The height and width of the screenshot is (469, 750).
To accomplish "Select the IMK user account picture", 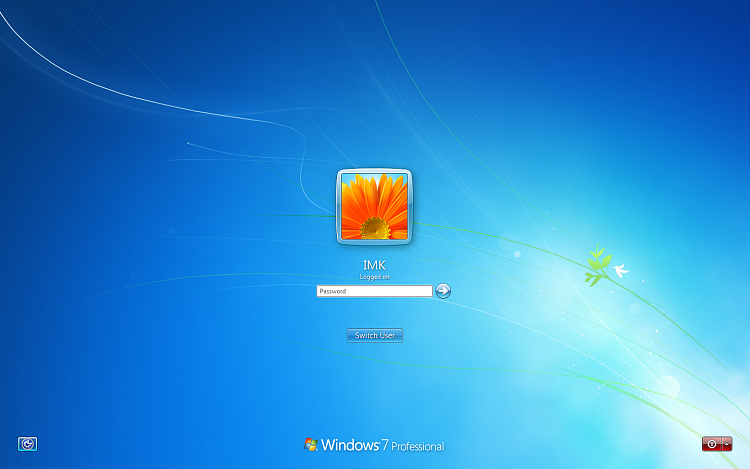I will tap(375, 207).
